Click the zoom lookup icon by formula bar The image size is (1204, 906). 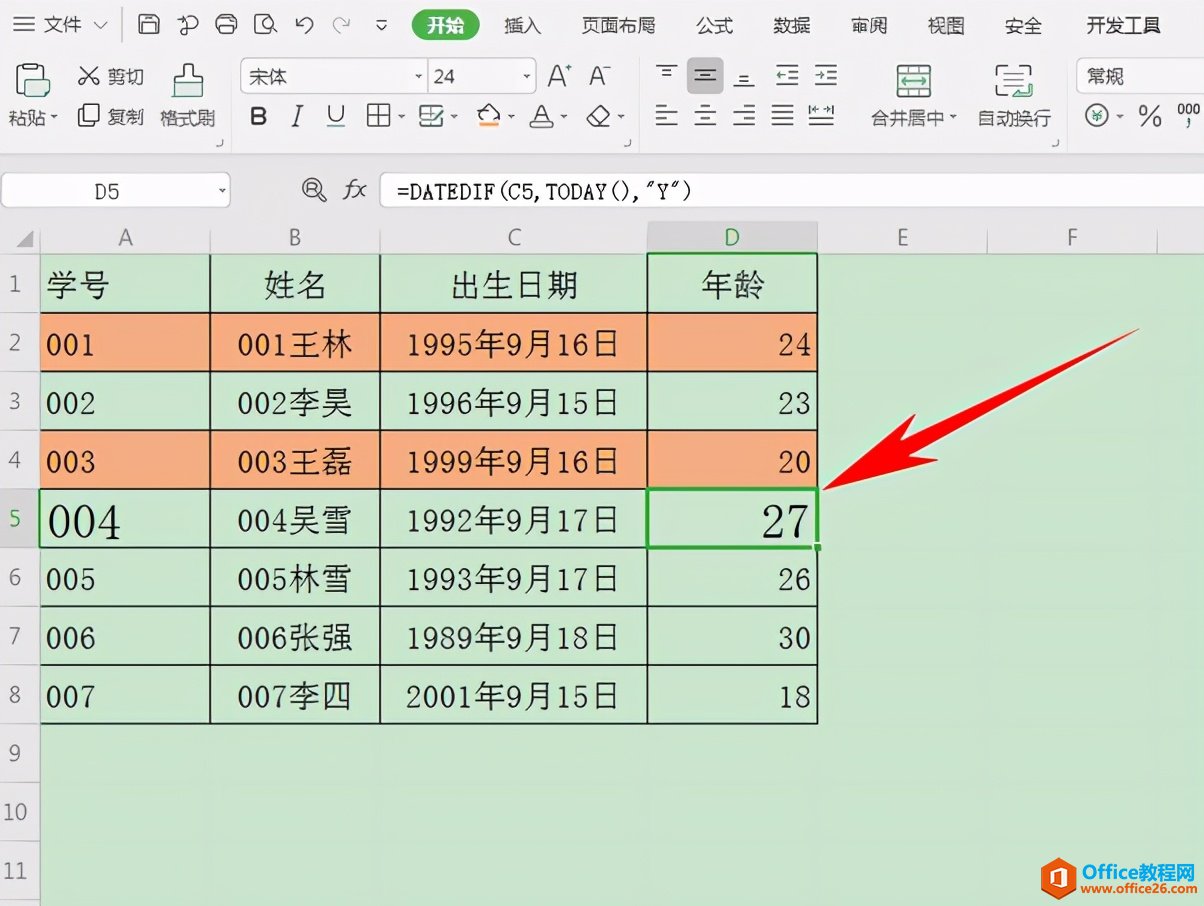[x=314, y=190]
